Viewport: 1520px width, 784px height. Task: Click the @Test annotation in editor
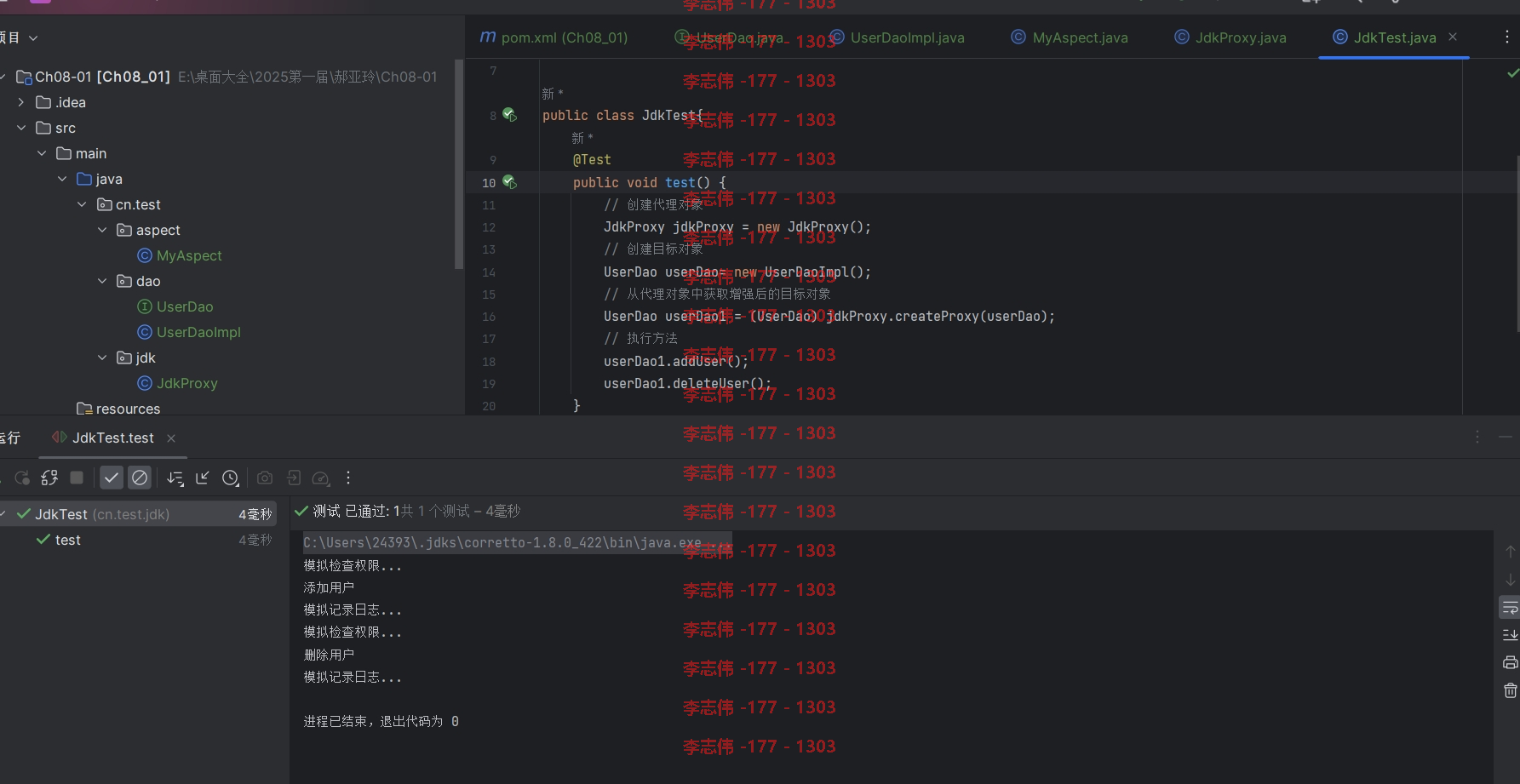click(592, 159)
